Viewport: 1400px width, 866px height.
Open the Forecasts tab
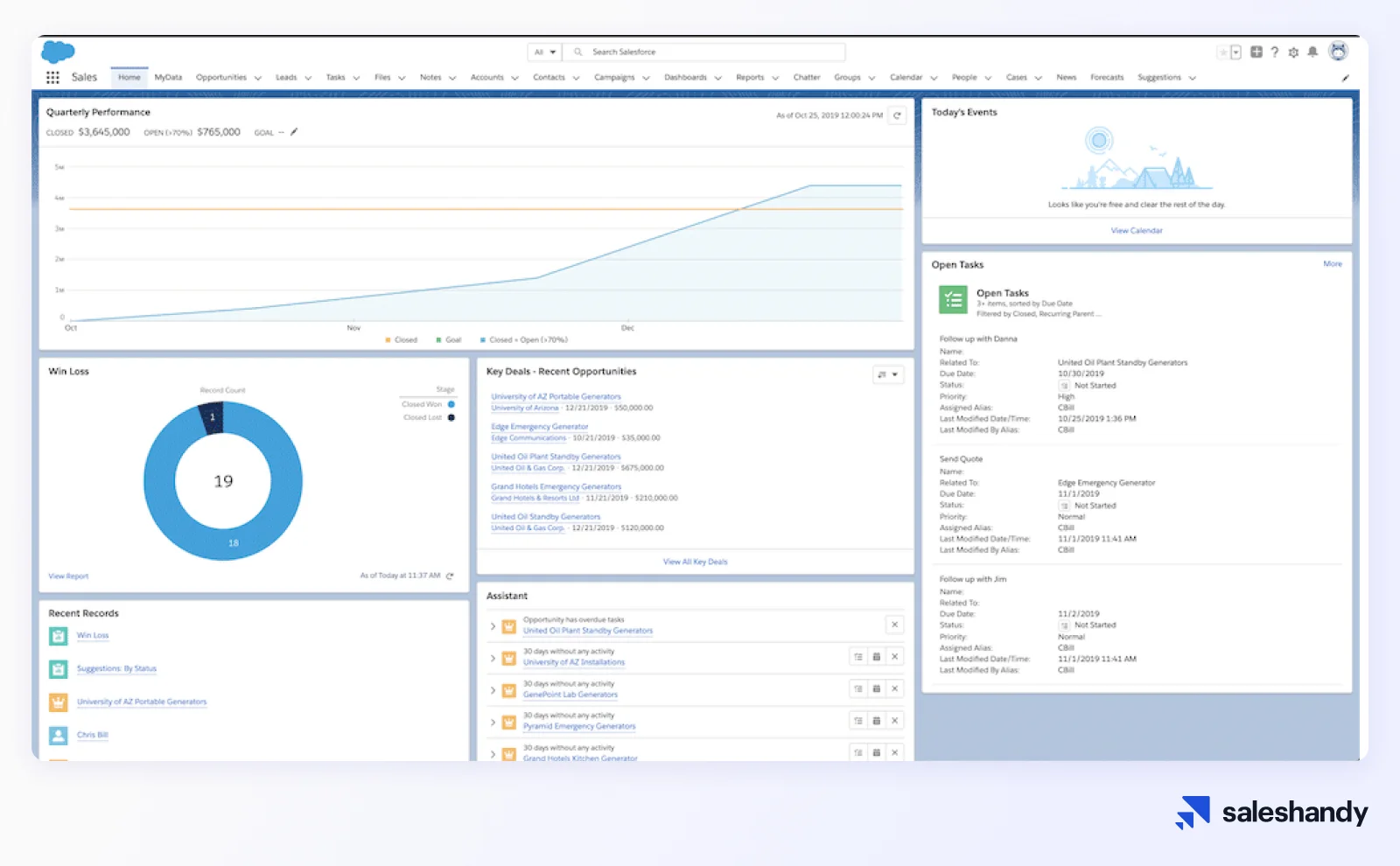coord(1107,77)
